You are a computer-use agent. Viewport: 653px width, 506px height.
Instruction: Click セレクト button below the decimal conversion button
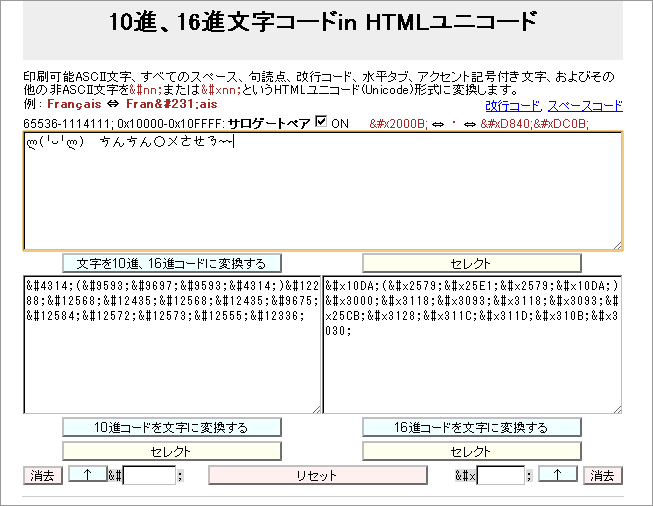(172, 451)
